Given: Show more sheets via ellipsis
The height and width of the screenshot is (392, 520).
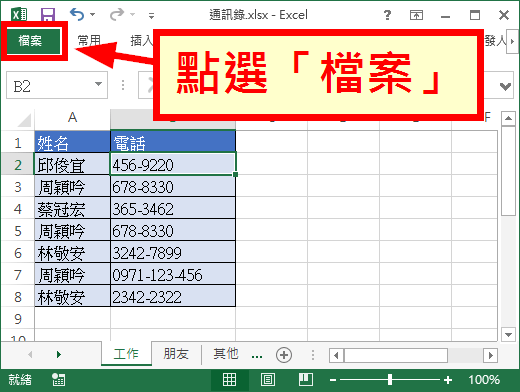Looking at the screenshot, I should tap(257, 356).
